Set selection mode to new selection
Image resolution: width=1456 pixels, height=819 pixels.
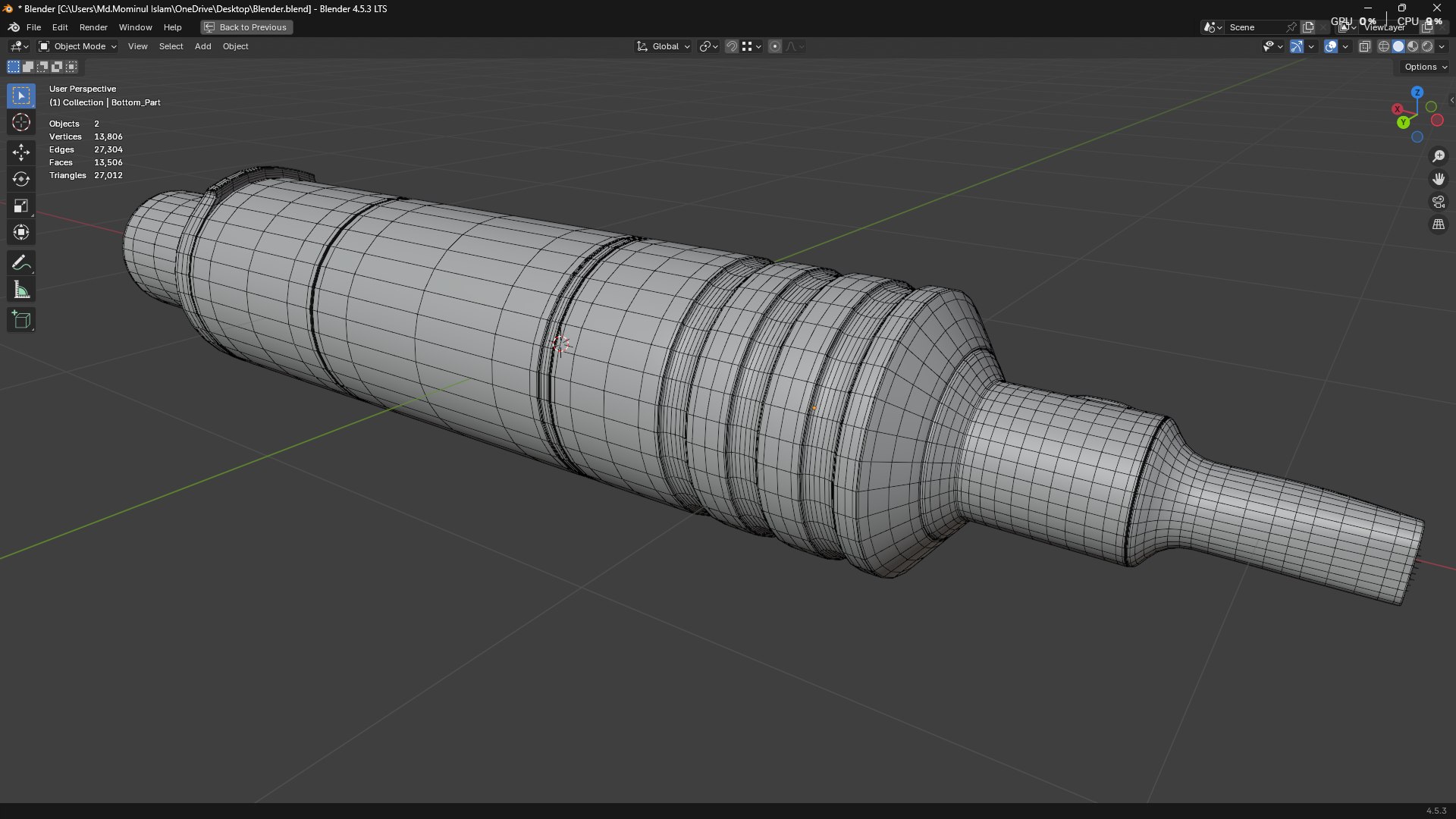tap(14, 67)
